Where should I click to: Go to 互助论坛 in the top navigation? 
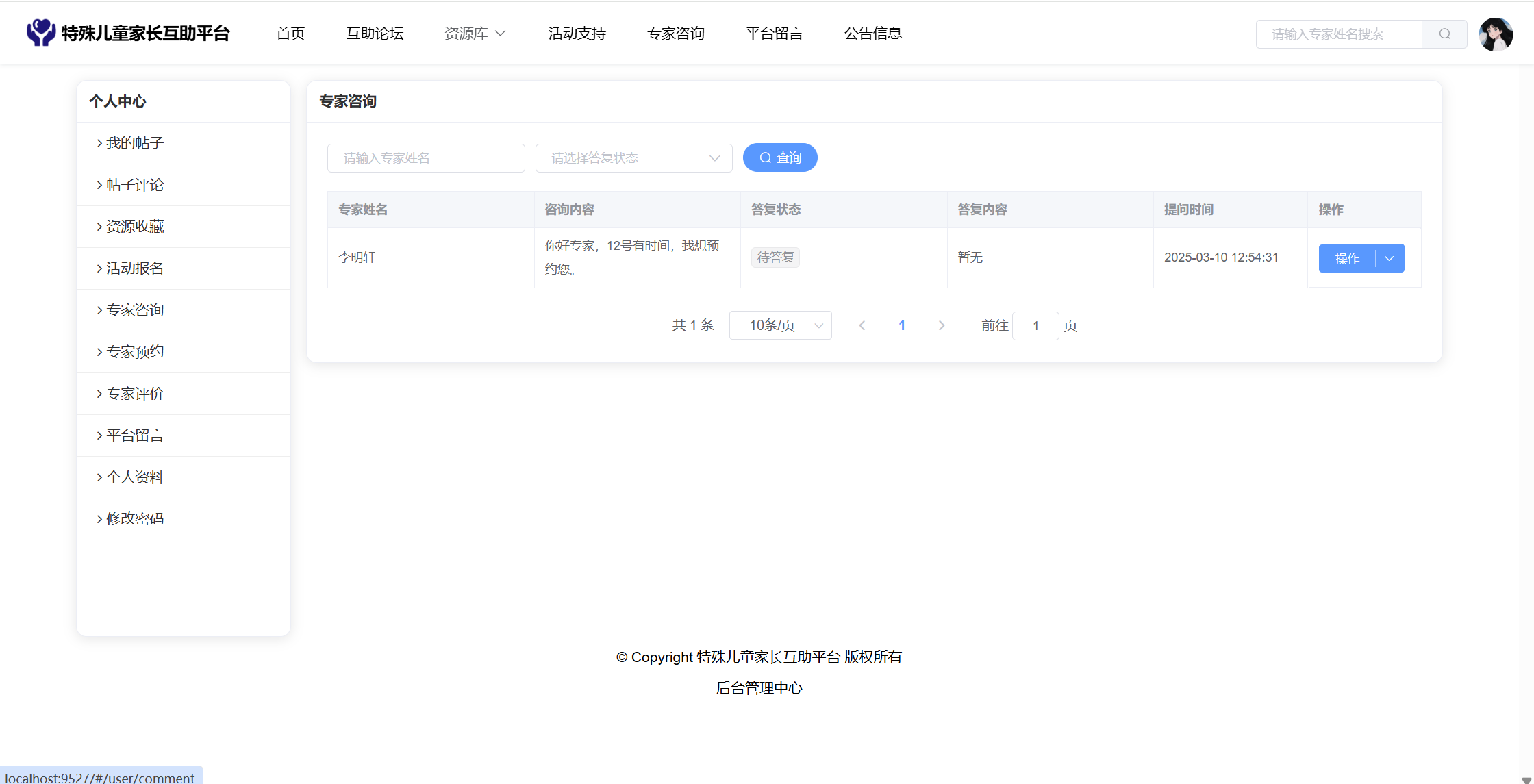tap(375, 34)
